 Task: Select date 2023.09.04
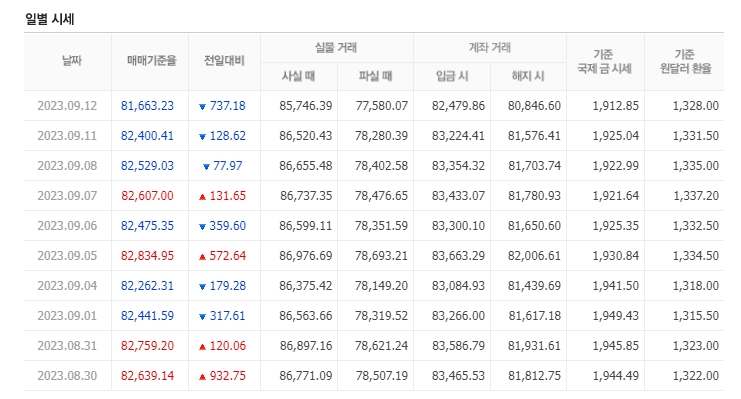[x=67, y=286]
